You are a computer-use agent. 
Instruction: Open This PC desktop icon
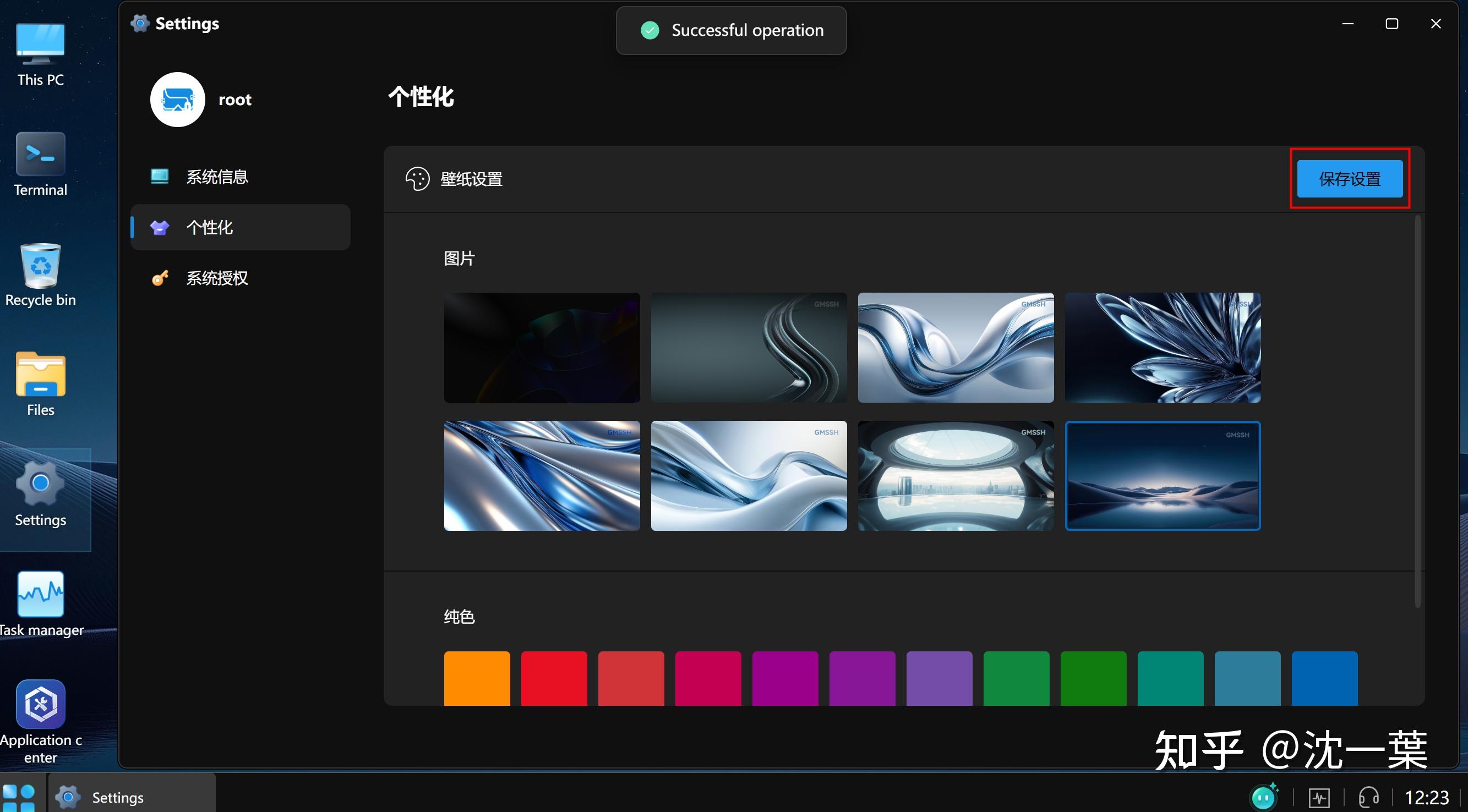tap(41, 45)
